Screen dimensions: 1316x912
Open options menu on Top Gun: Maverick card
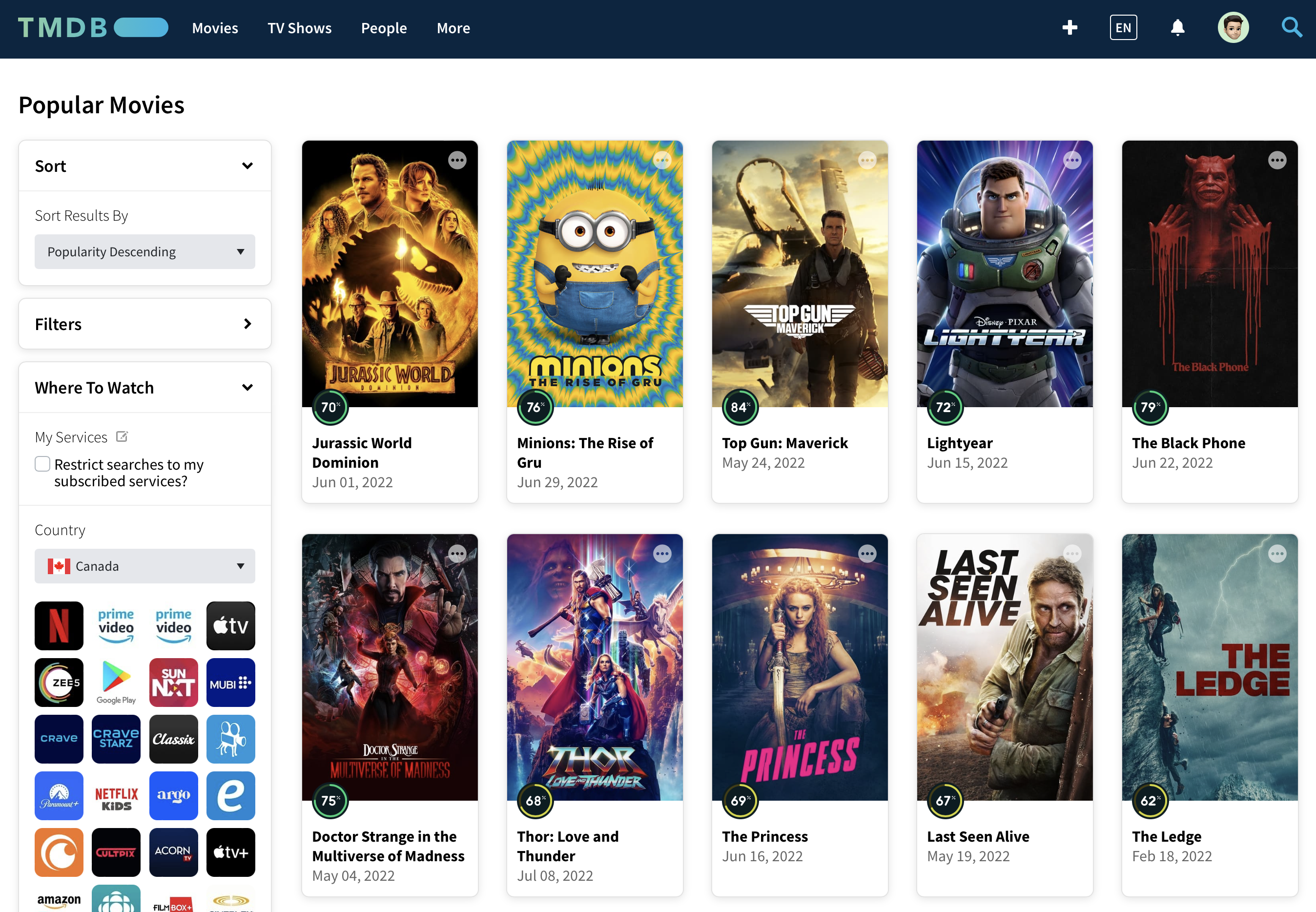tap(867, 160)
